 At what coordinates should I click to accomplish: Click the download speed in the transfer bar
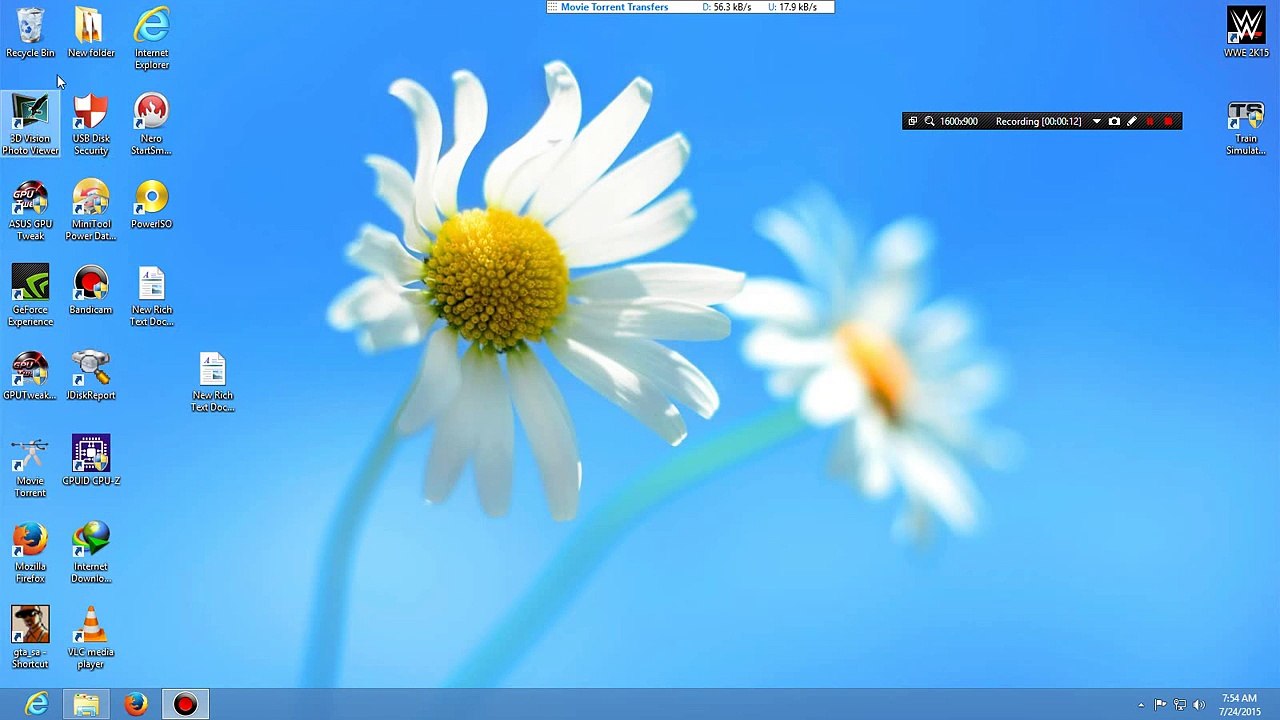tap(727, 7)
